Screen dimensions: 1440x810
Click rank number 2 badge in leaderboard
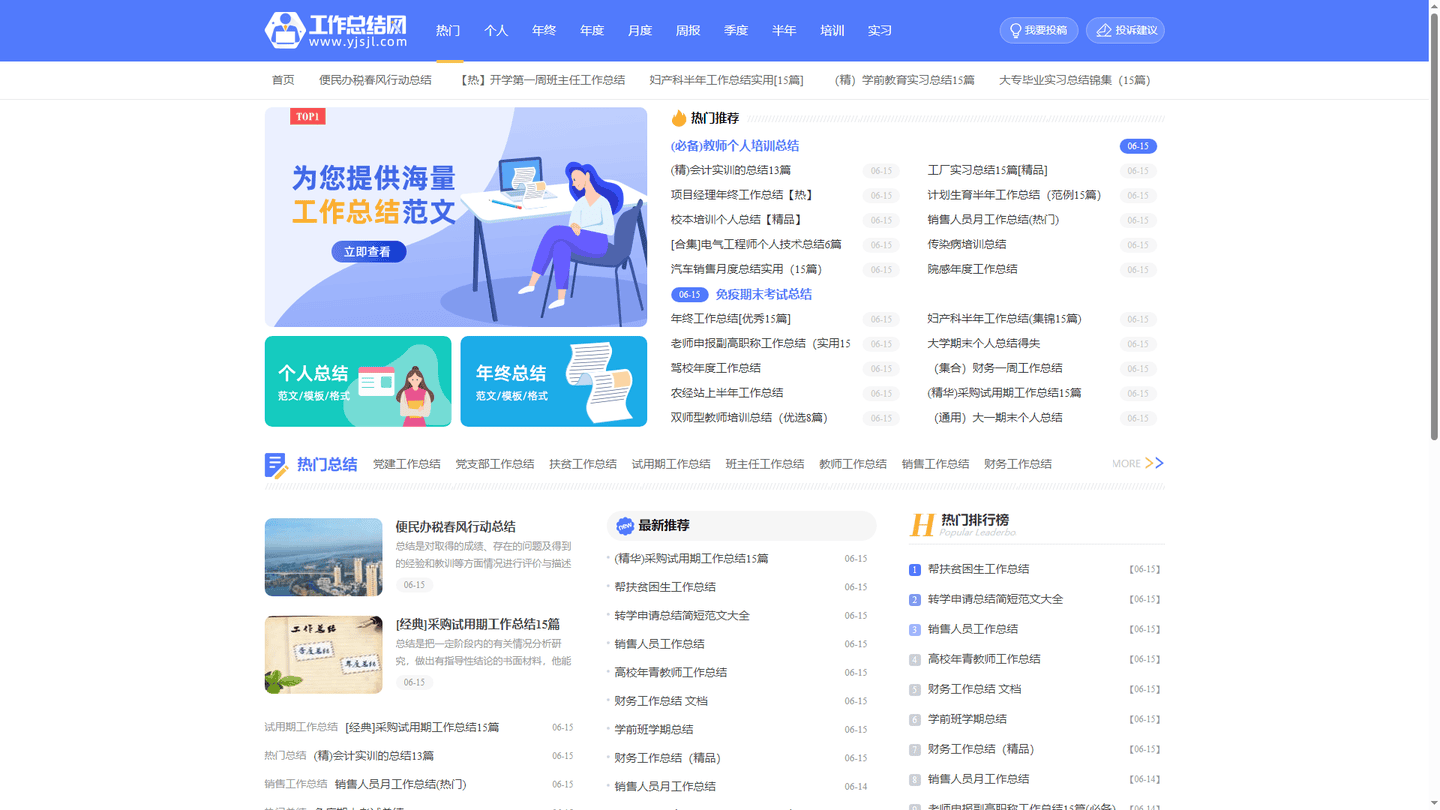914,600
